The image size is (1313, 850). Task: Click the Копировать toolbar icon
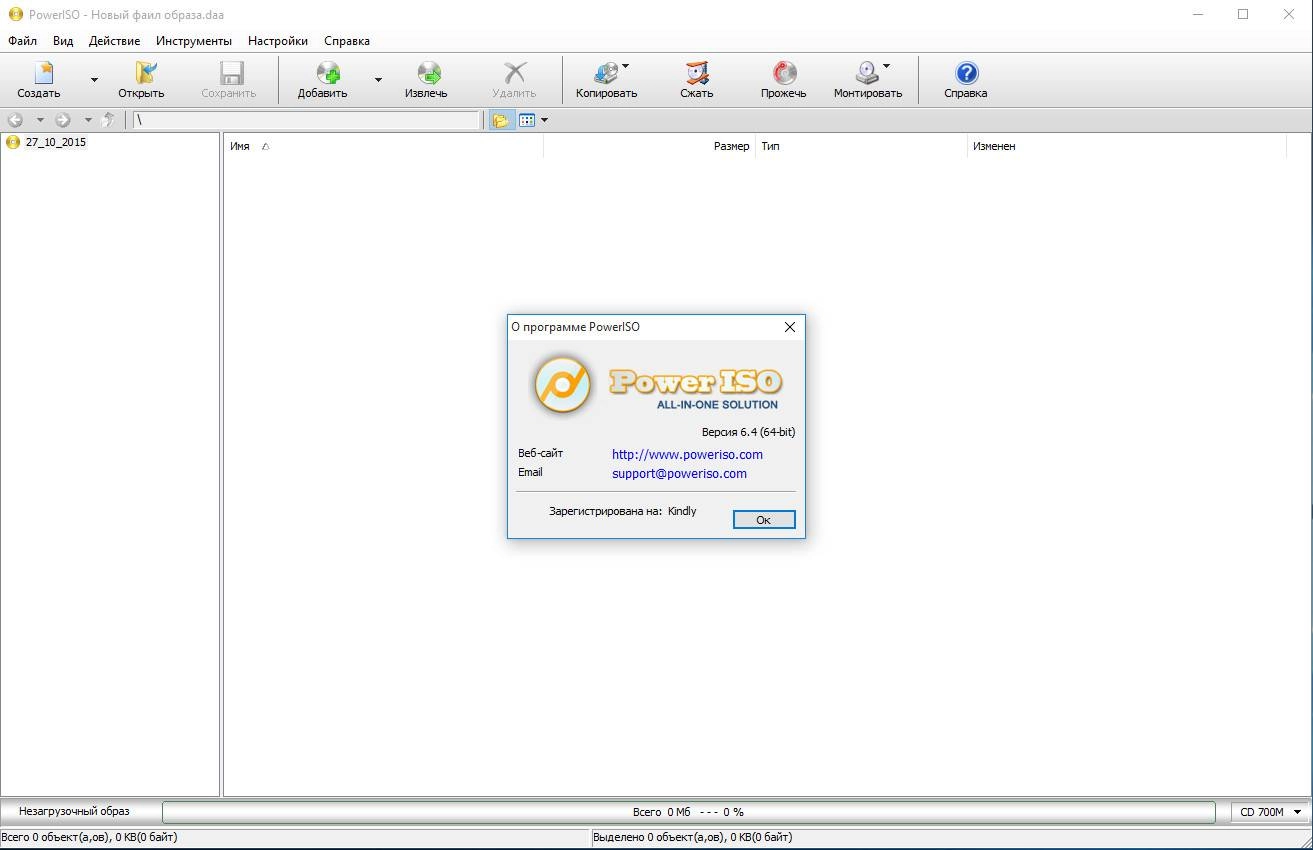(606, 73)
